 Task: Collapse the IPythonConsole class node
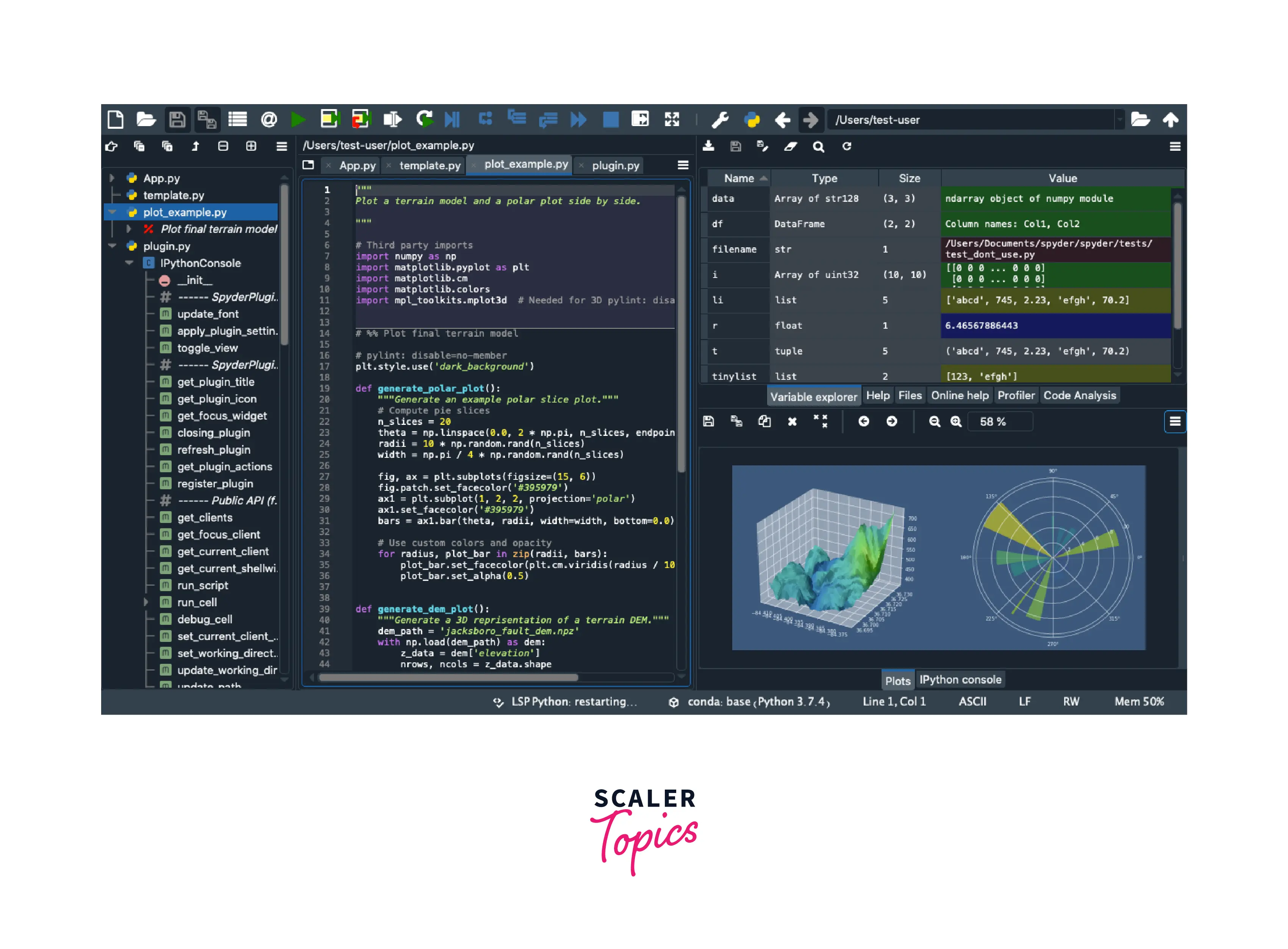[x=129, y=263]
